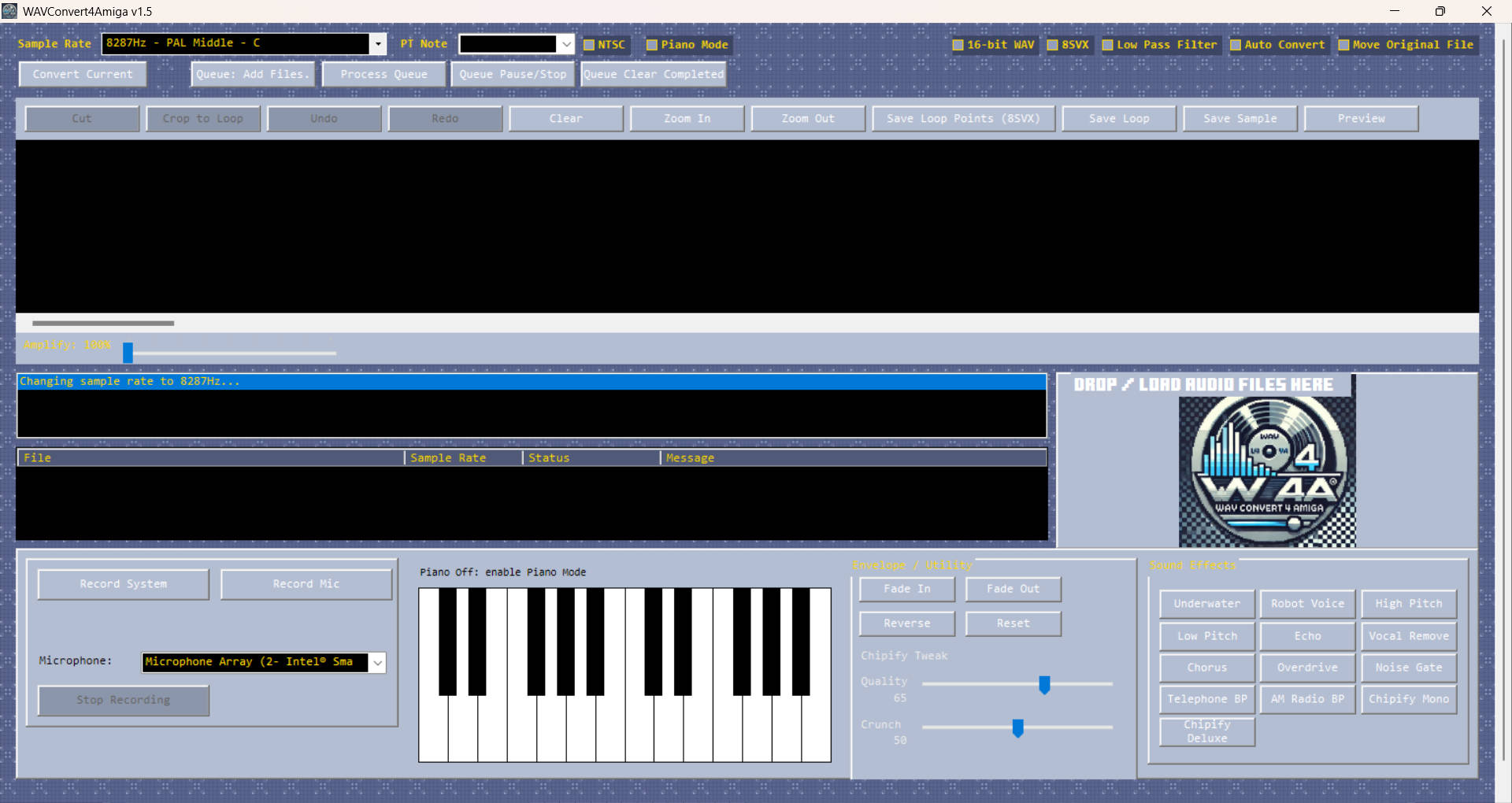The height and width of the screenshot is (803, 1512).
Task: Click the Save Loop button
Action: point(1119,119)
